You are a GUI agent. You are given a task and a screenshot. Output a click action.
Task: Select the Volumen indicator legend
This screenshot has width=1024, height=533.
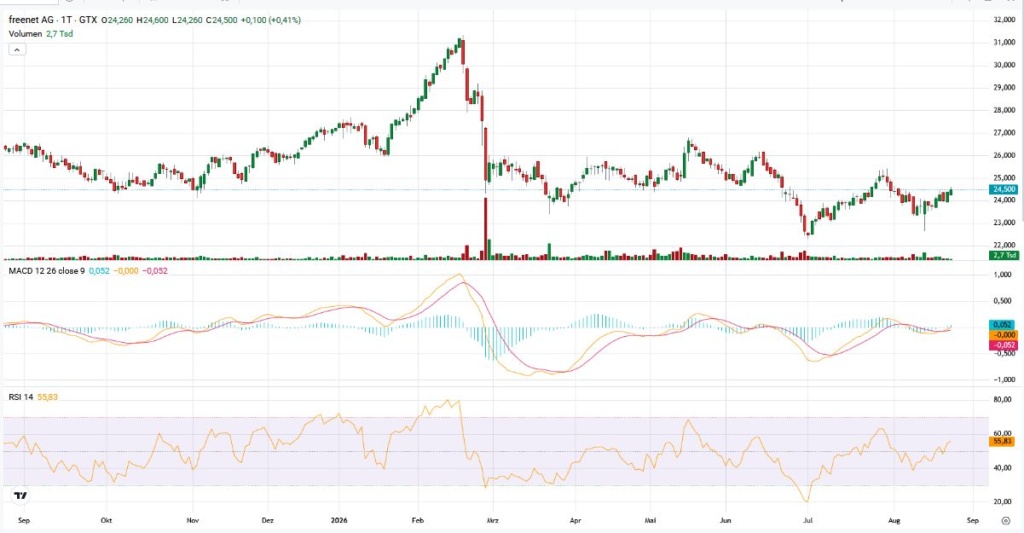(25, 33)
